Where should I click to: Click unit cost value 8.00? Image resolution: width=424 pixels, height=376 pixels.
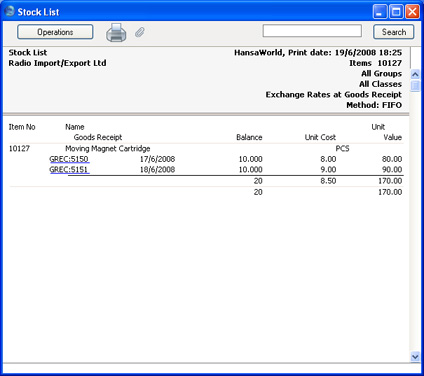(328, 159)
